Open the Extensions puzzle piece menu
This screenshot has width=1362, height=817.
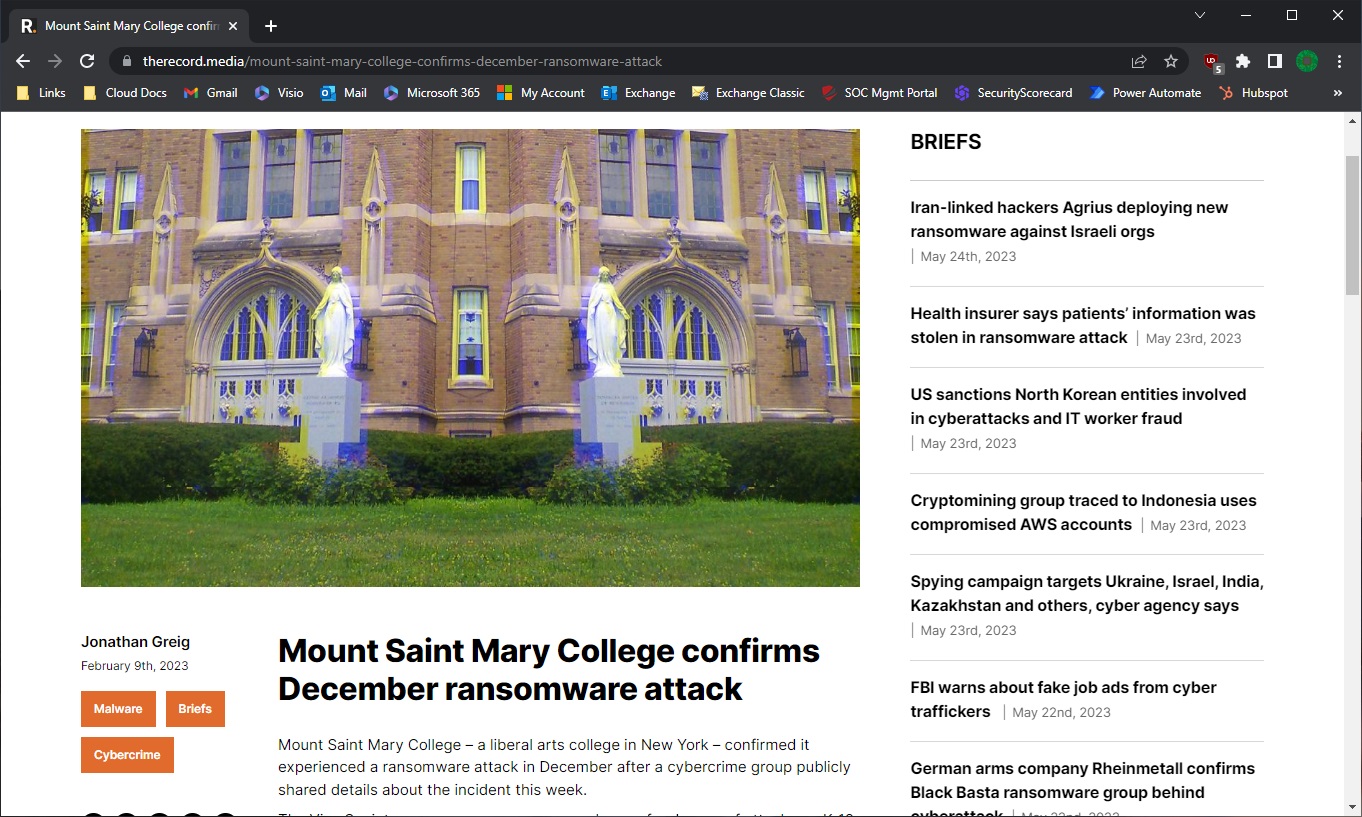[1243, 61]
